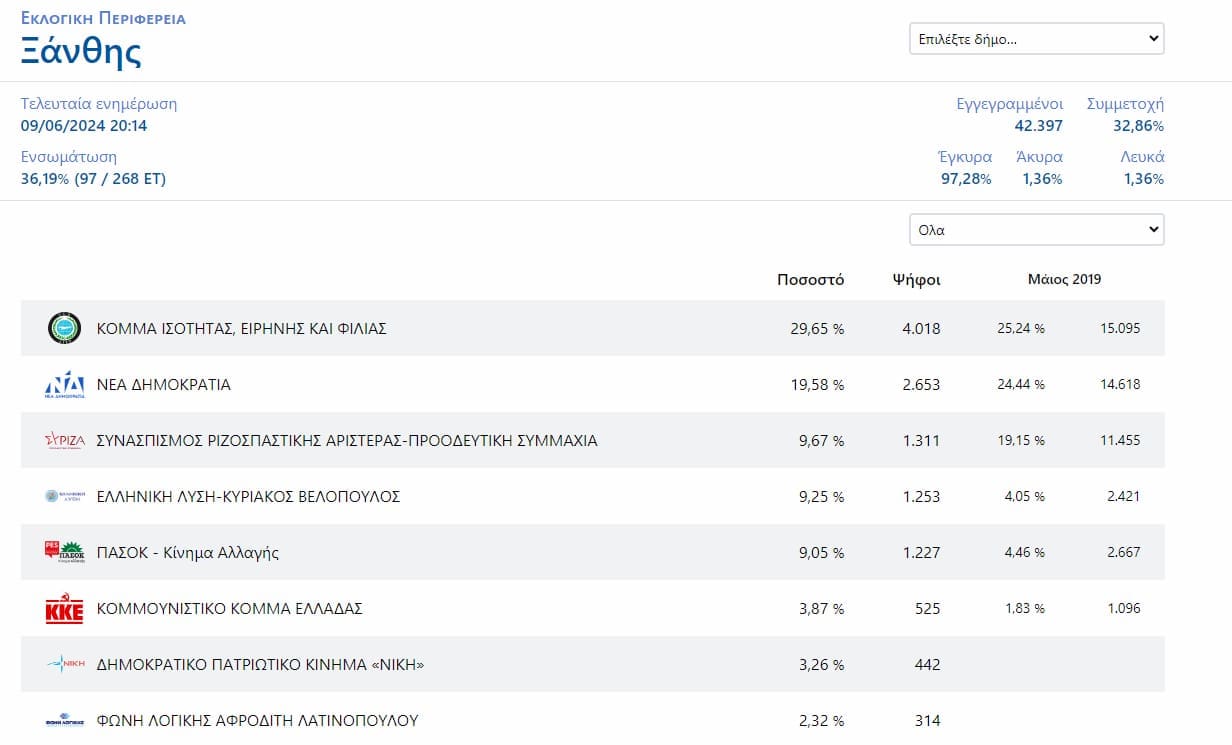1232x745 pixels.
Task: Click the ΝΙΚΗ party logo
Action: (65, 664)
